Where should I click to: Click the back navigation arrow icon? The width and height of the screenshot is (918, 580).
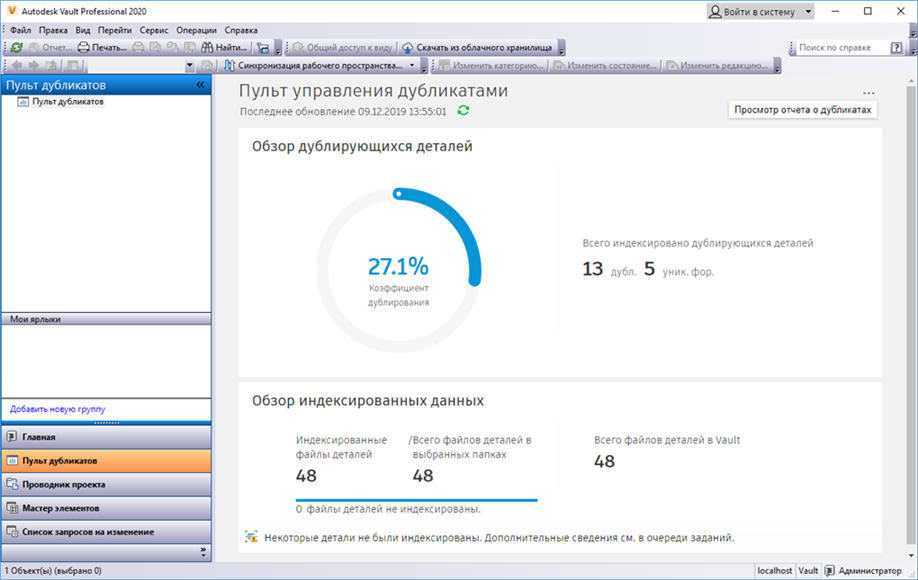[17, 66]
